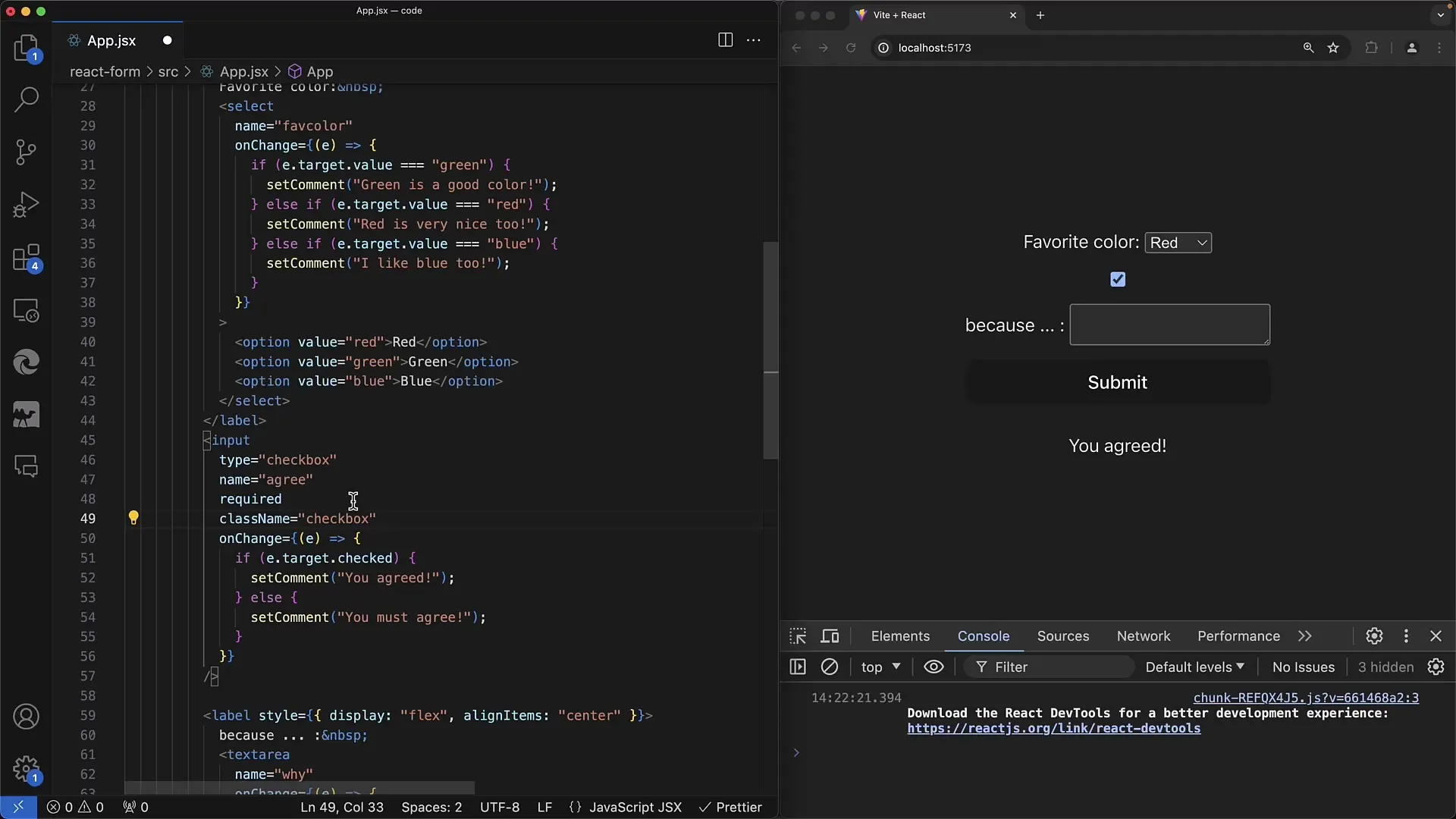The height and width of the screenshot is (819, 1456).
Task: Click the Prettier status bar item
Action: coord(730,807)
